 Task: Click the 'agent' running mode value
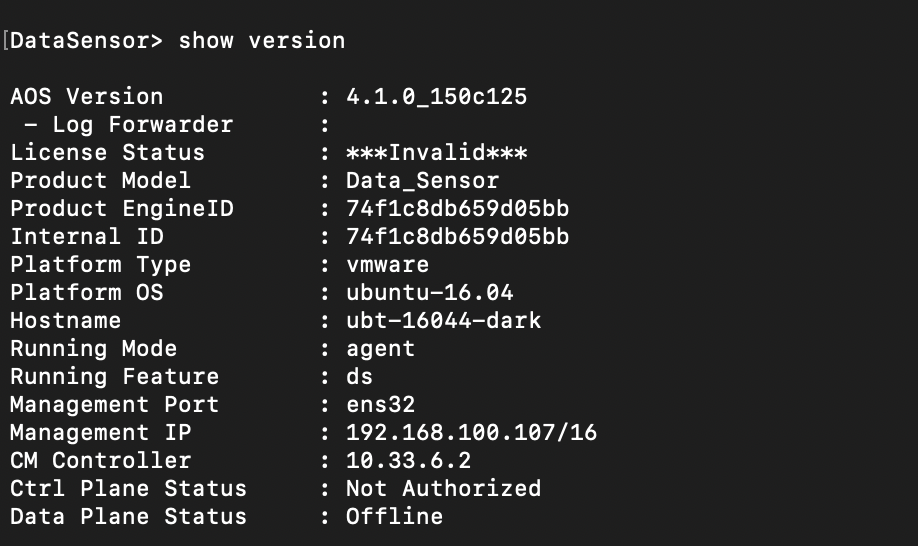pyautogui.click(x=380, y=349)
